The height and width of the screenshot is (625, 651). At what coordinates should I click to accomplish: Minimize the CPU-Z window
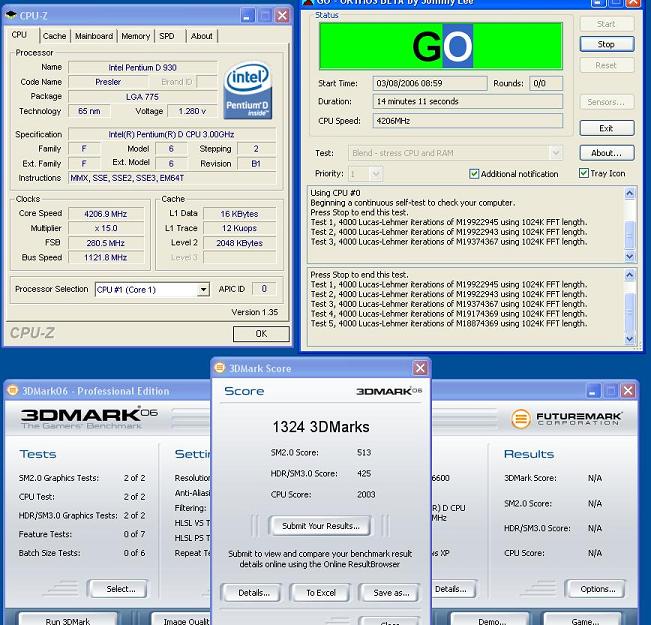pyautogui.click(x=247, y=16)
